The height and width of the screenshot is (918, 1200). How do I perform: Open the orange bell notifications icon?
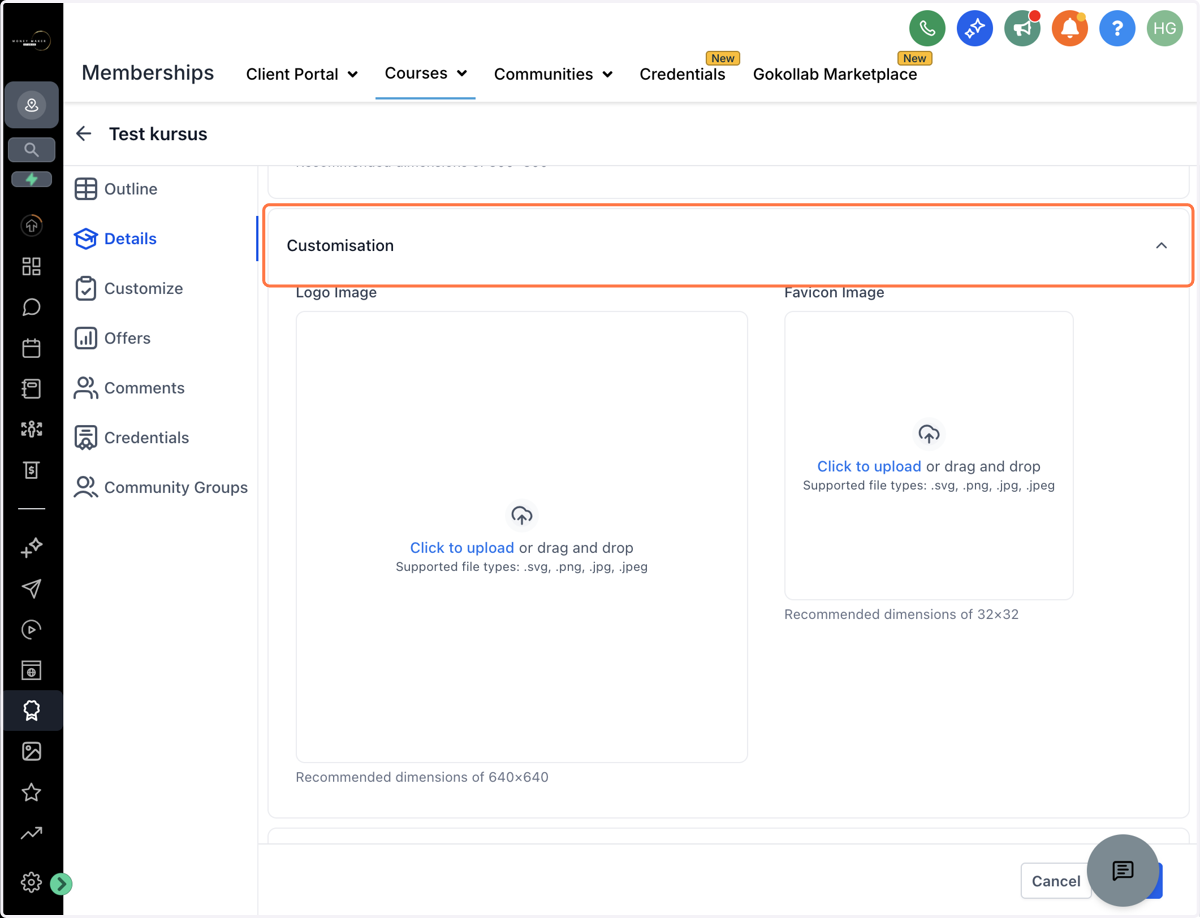1069,29
